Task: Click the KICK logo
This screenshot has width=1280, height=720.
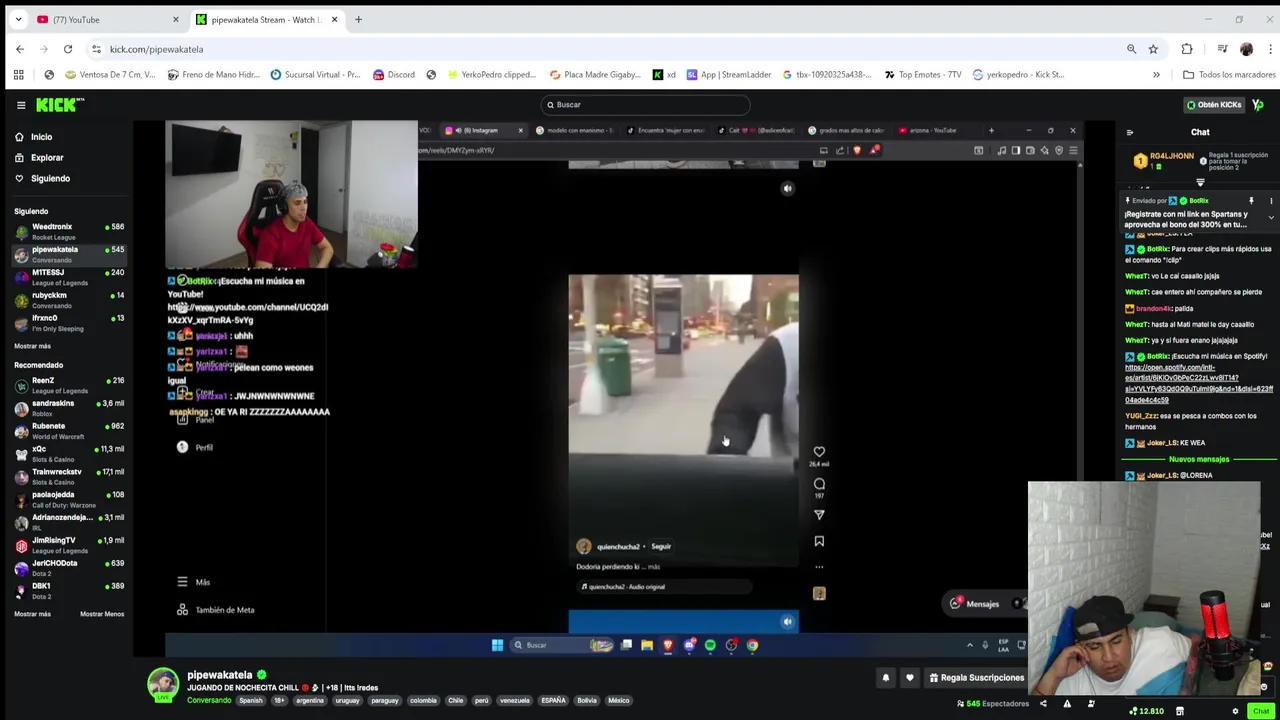Action: click(x=60, y=105)
